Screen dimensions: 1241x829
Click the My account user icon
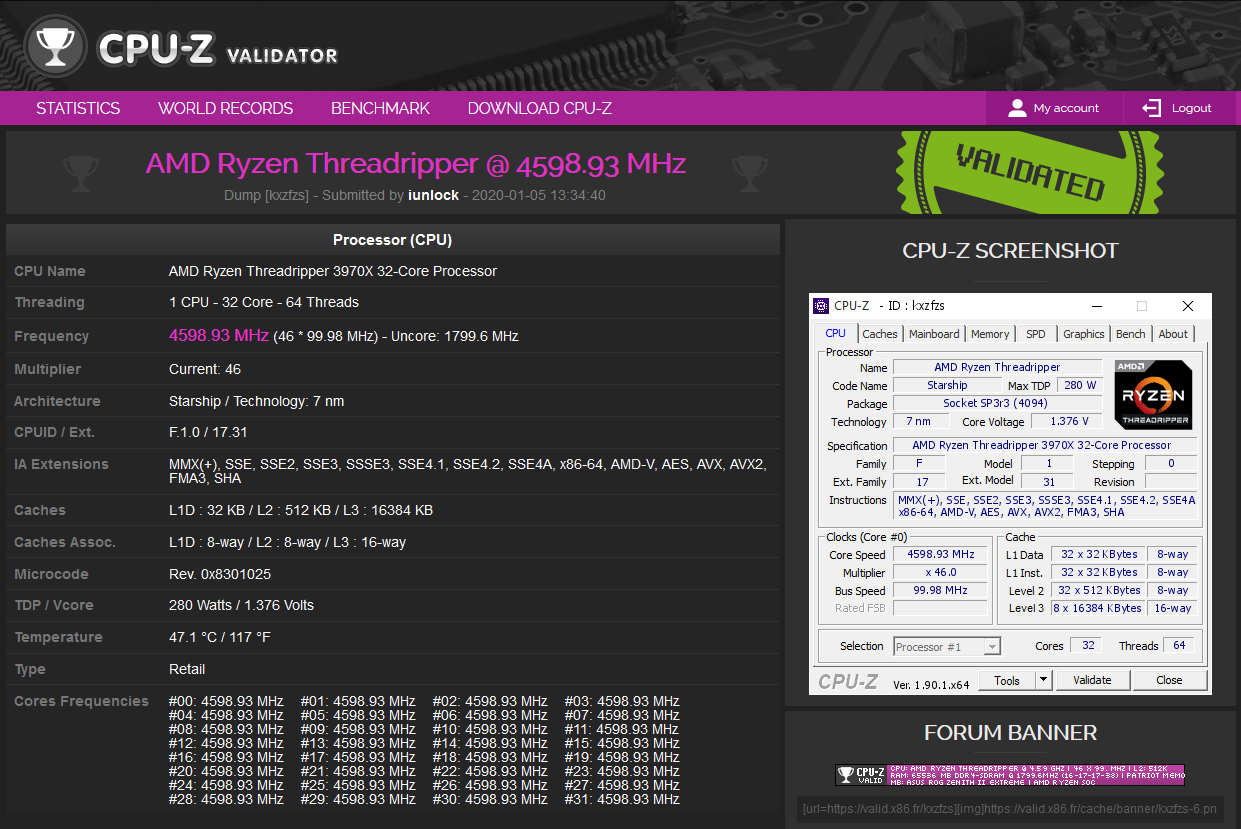pos(1017,108)
